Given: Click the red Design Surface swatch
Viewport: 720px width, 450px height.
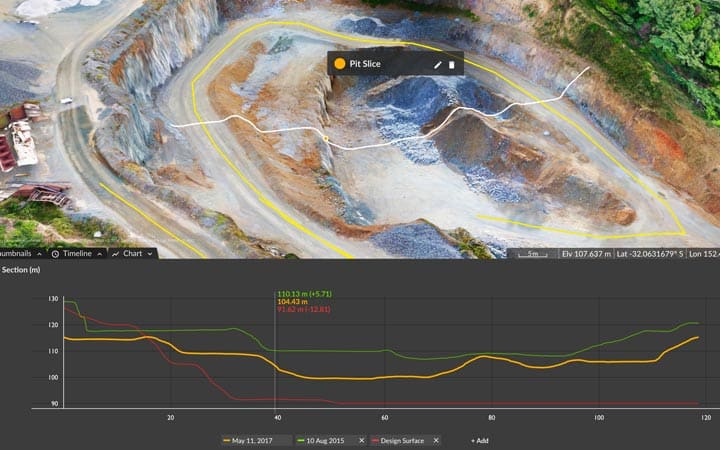Looking at the screenshot, I should click(375, 441).
